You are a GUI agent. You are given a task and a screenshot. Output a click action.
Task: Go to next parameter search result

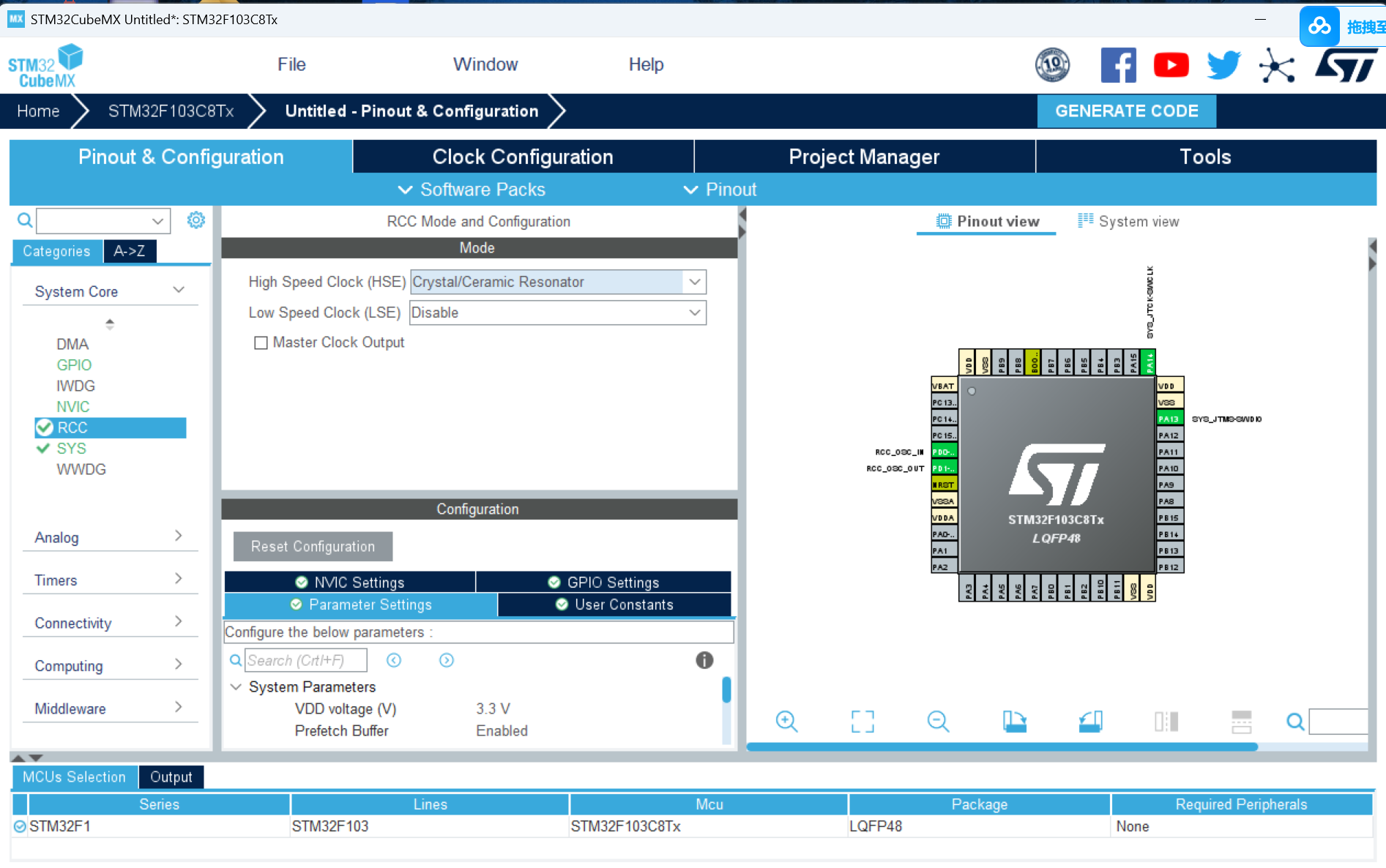click(447, 660)
